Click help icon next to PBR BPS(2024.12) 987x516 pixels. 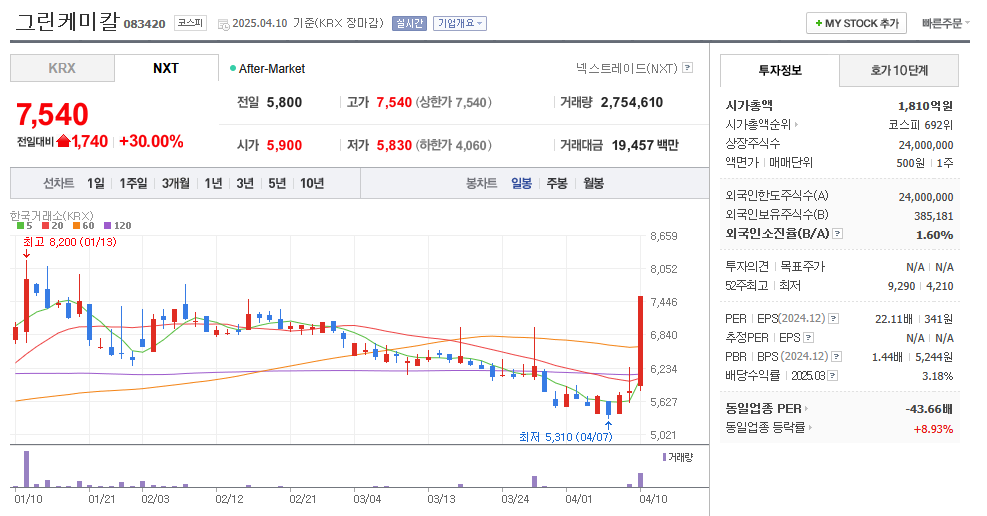coord(837,357)
